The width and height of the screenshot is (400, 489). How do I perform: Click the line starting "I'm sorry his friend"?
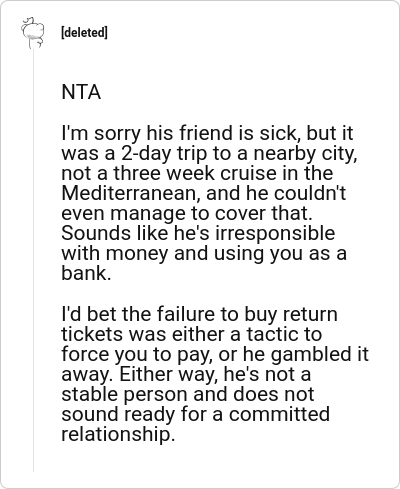pyautogui.click(x=207, y=133)
